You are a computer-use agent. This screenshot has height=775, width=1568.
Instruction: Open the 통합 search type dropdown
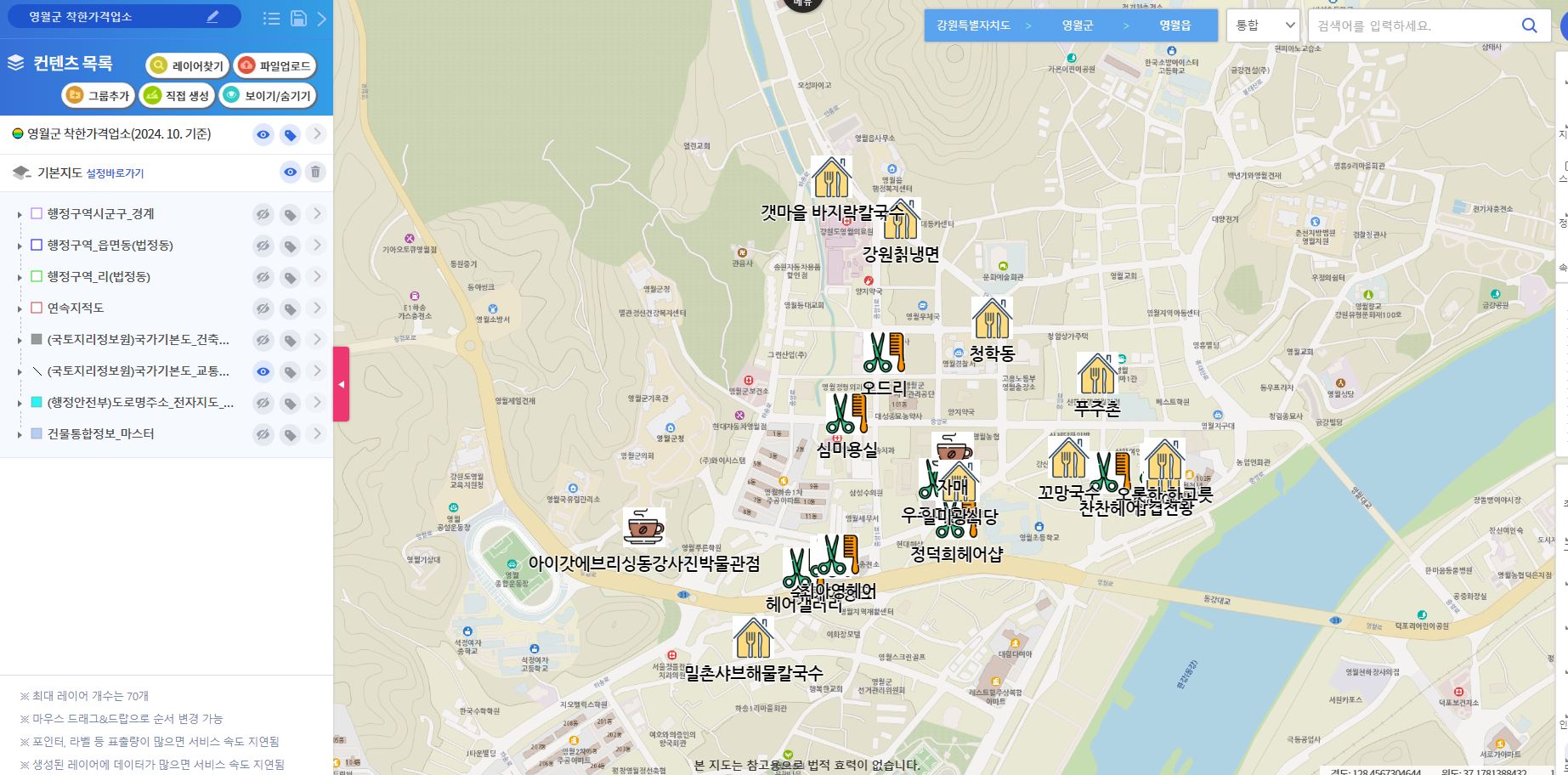point(1263,25)
